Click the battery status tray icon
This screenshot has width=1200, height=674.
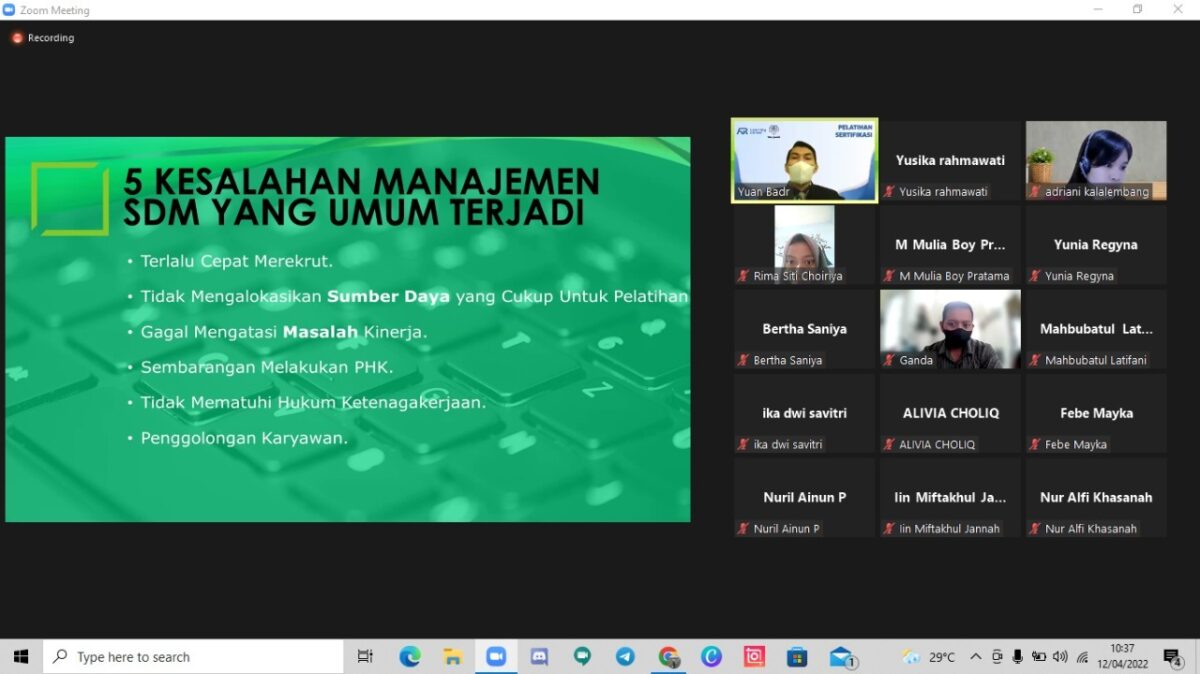coord(1039,657)
